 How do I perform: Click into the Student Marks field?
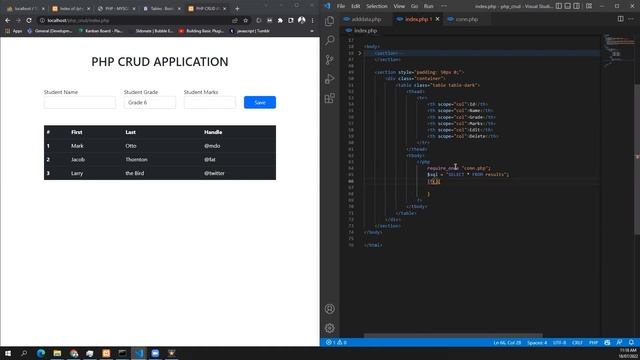coord(210,102)
